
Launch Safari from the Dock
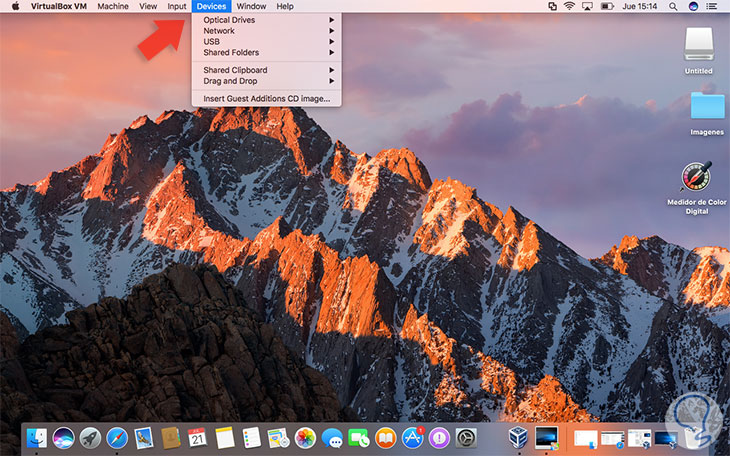117,438
